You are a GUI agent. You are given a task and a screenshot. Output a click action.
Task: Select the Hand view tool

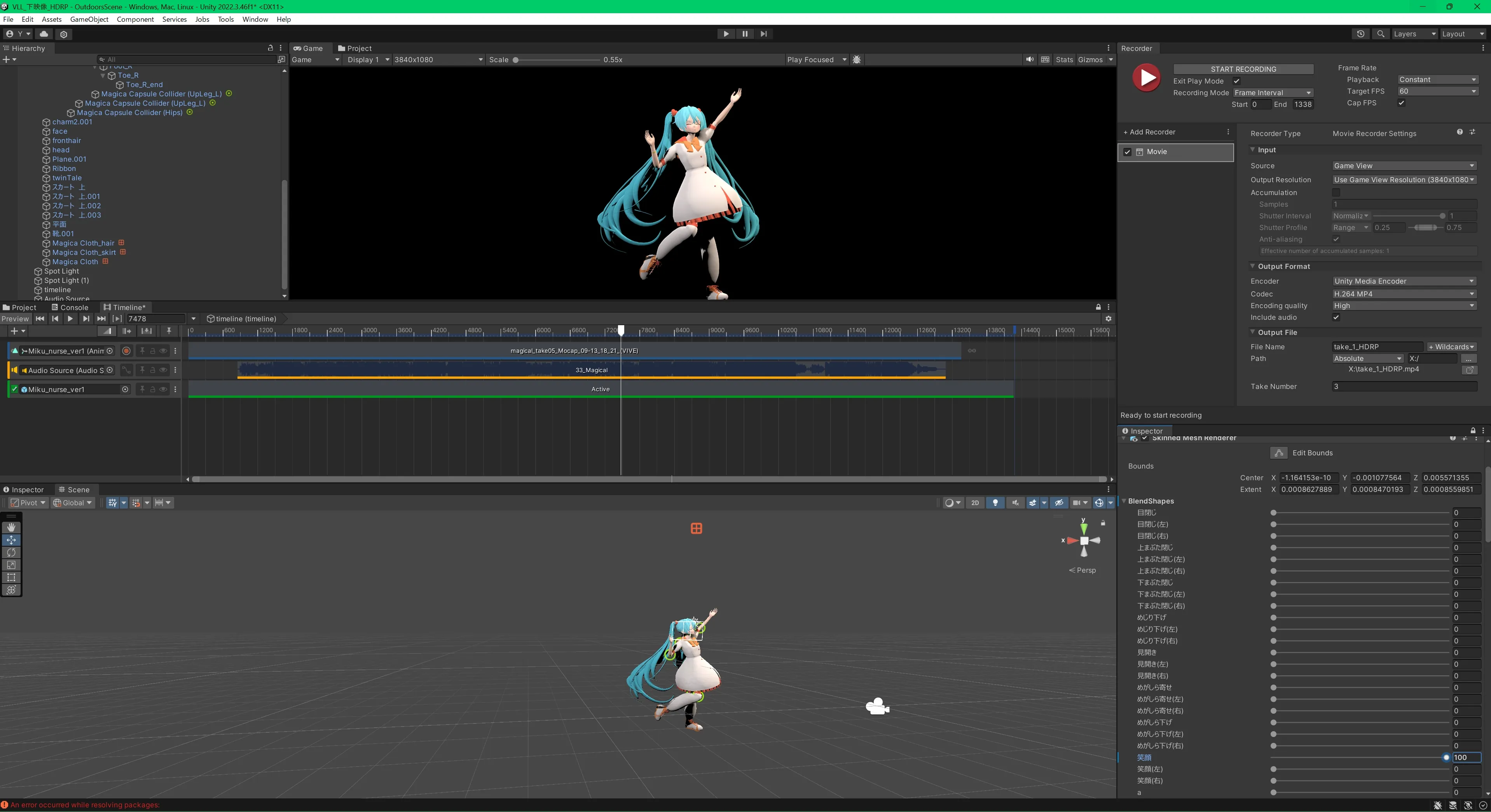[x=11, y=528]
